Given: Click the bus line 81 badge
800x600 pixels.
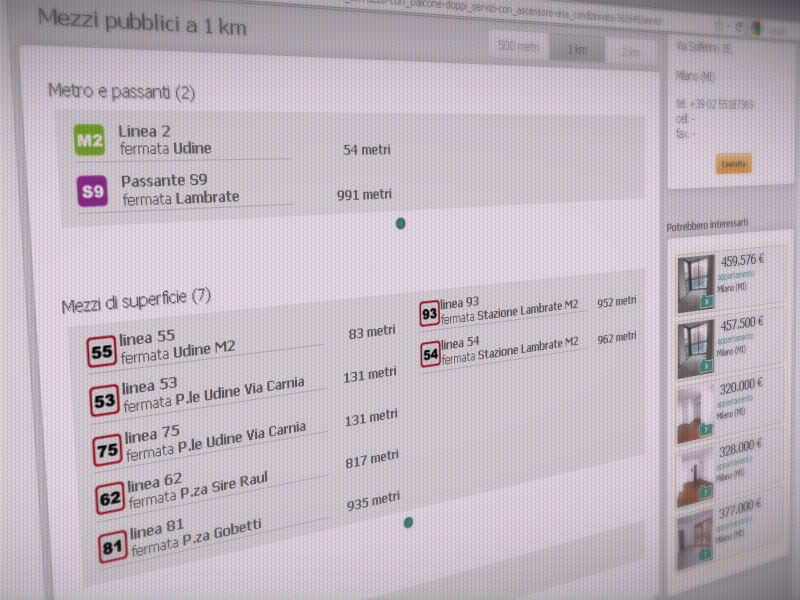Looking at the screenshot, I should click(x=113, y=547).
